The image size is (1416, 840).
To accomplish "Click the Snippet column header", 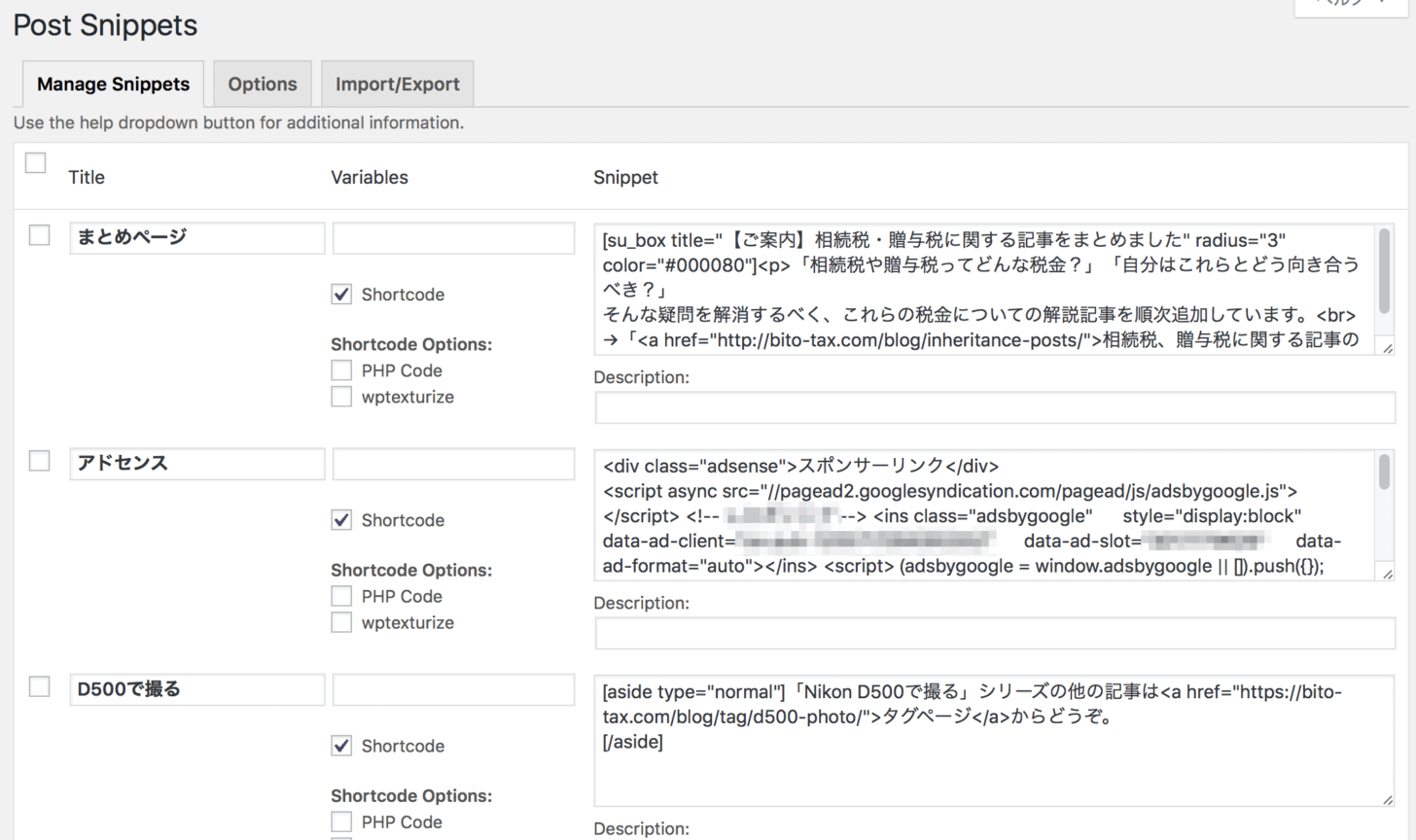I will (625, 177).
